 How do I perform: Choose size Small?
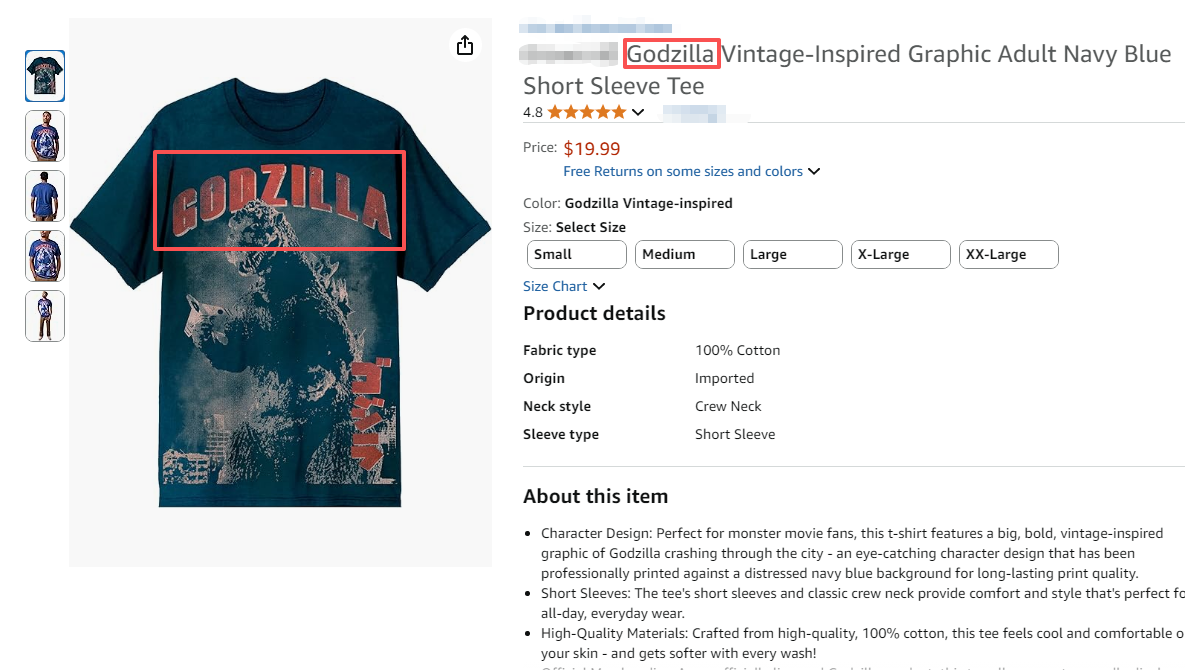pyautogui.click(x=576, y=254)
